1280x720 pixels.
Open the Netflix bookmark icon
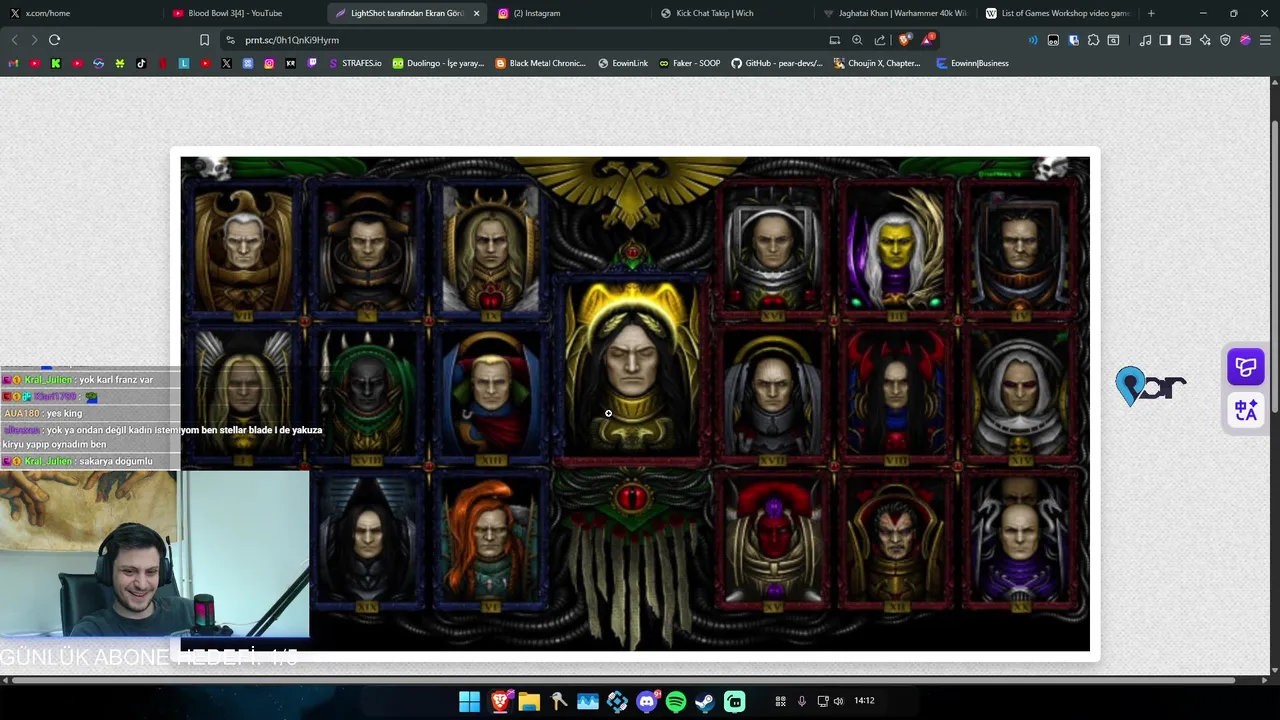(x=162, y=63)
